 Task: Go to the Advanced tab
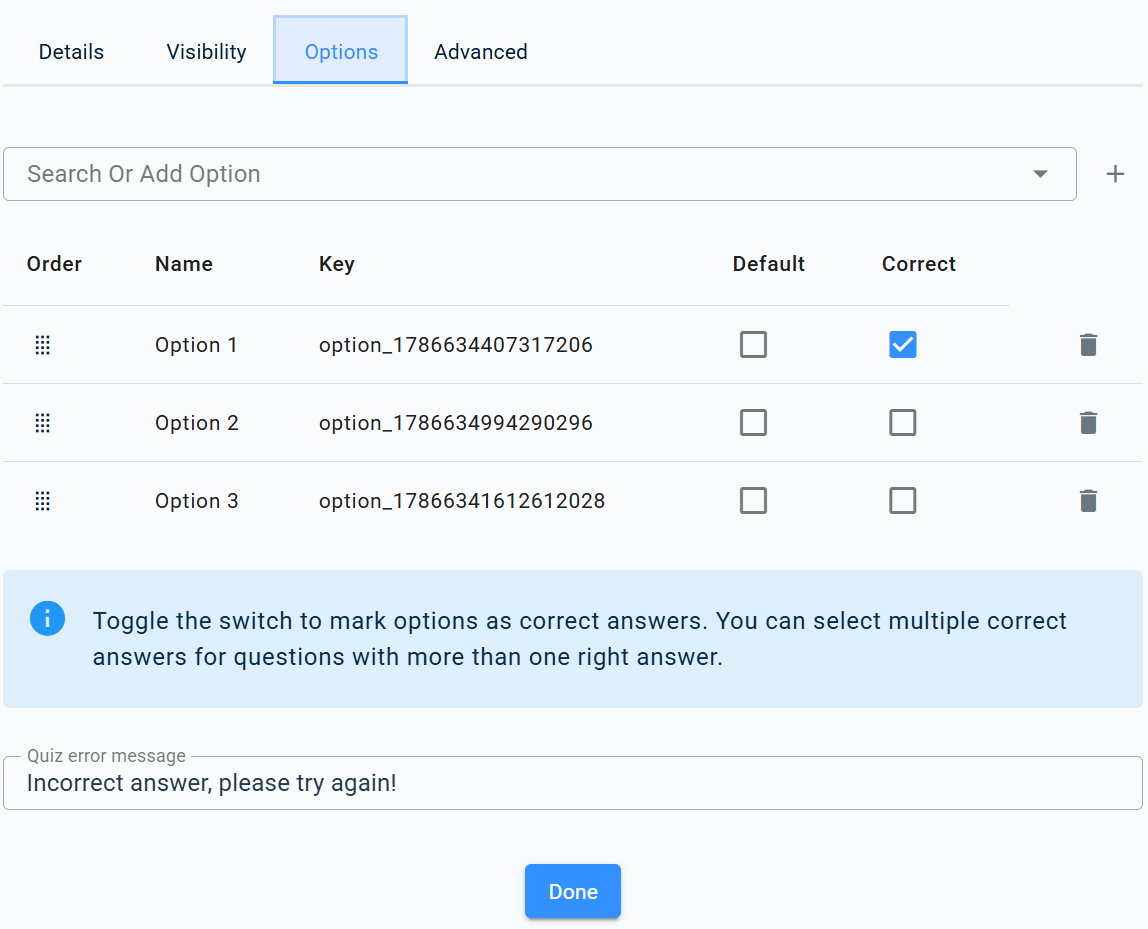pos(480,52)
